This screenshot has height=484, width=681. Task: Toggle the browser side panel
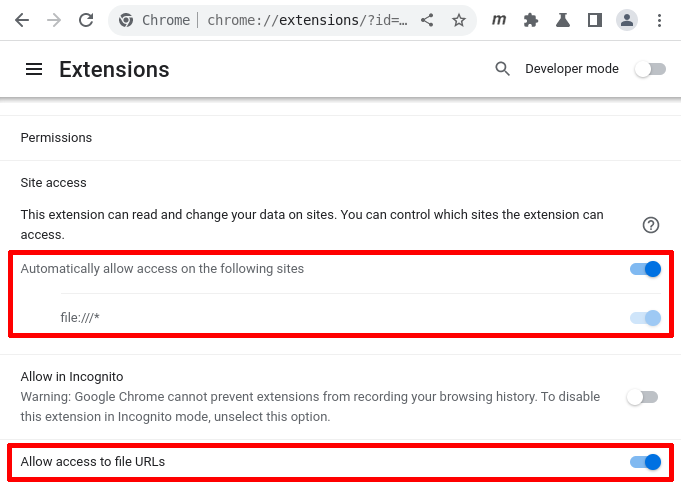(594, 20)
